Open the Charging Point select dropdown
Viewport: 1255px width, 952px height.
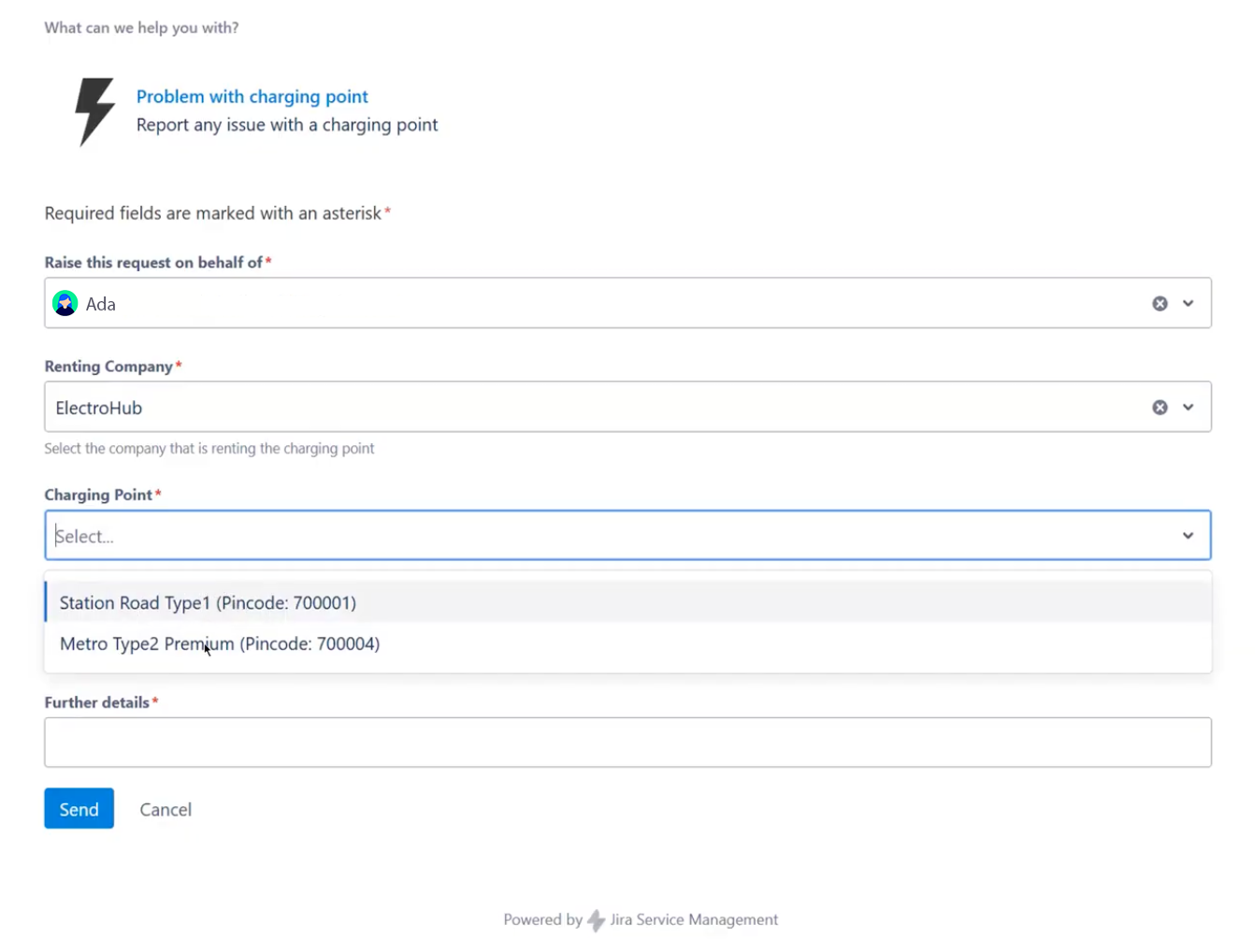[1189, 535]
